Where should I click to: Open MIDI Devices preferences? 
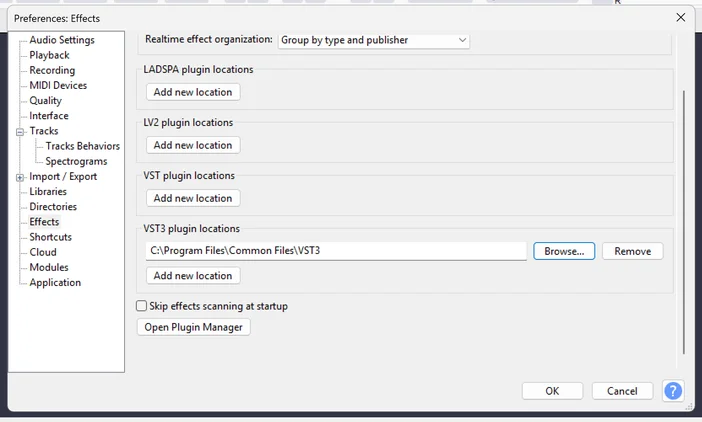[x=58, y=85]
